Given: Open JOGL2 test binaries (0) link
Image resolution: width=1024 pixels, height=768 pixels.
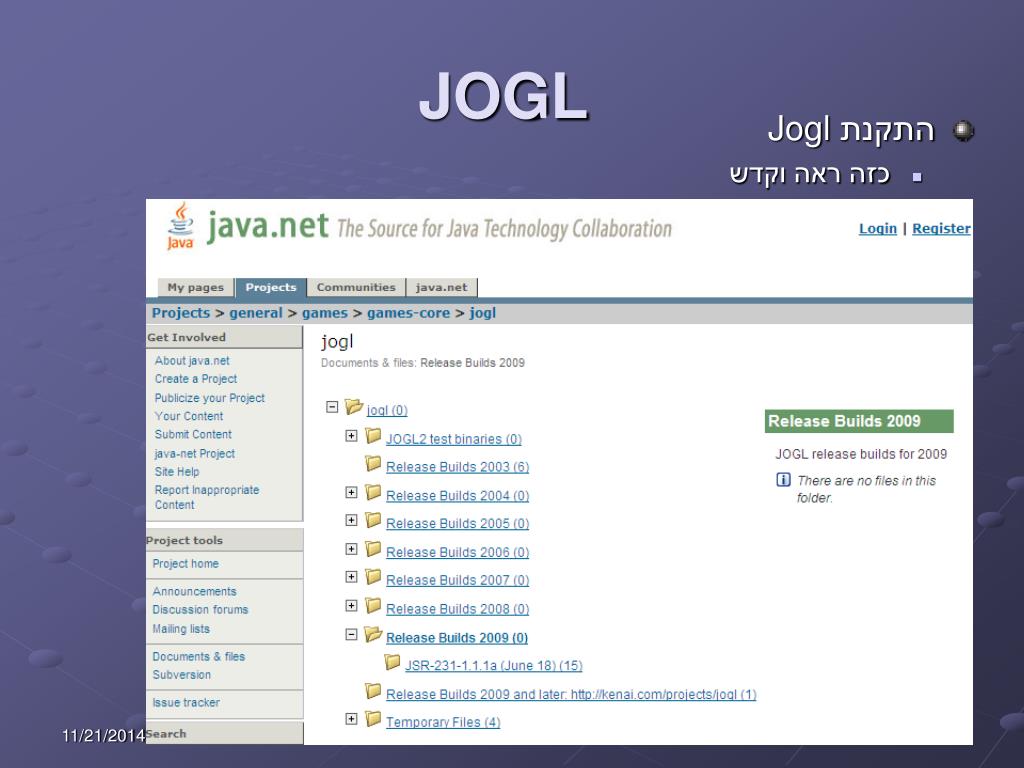Looking at the screenshot, I should pyautogui.click(x=454, y=439).
